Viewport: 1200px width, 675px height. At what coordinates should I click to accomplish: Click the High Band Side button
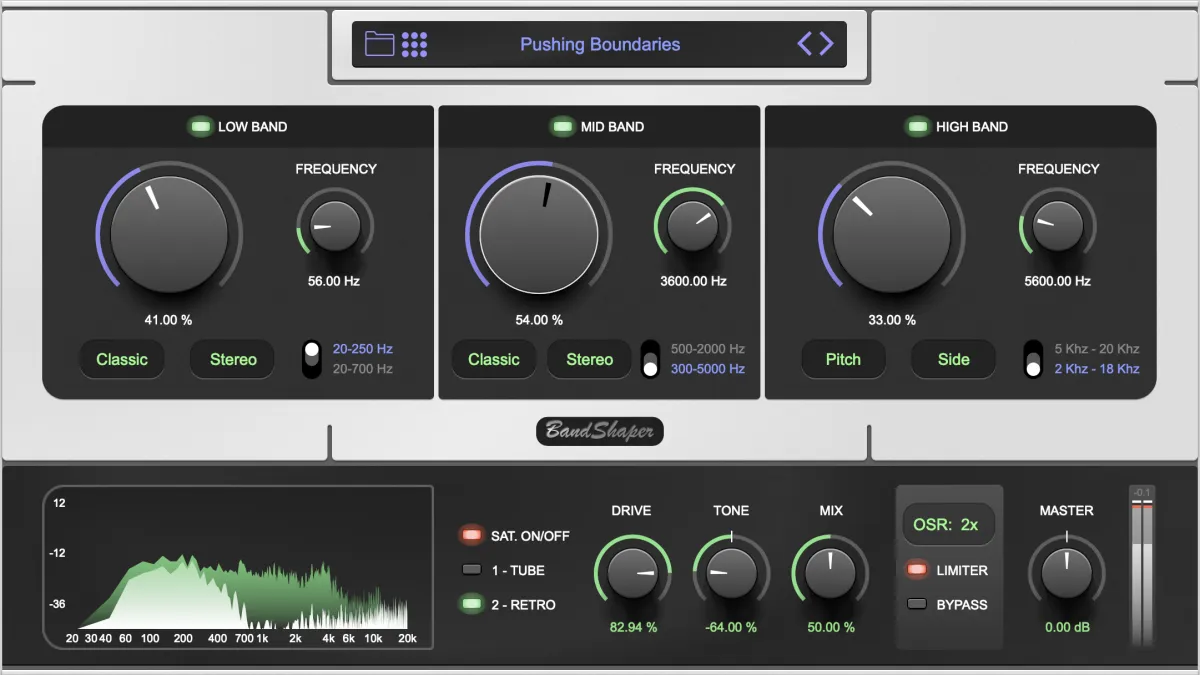coord(954,359)
